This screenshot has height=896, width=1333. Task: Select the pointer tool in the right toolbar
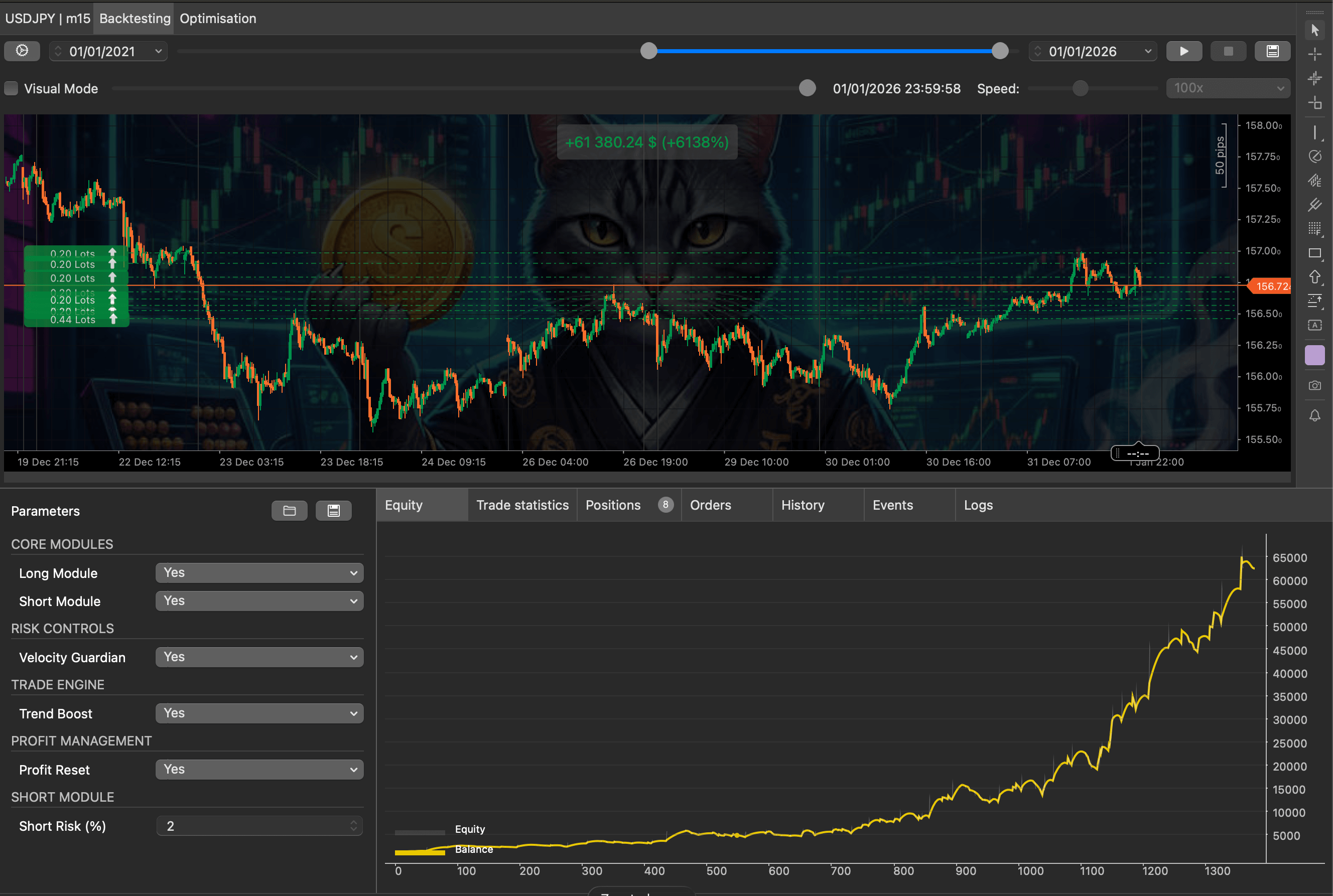1315,30
